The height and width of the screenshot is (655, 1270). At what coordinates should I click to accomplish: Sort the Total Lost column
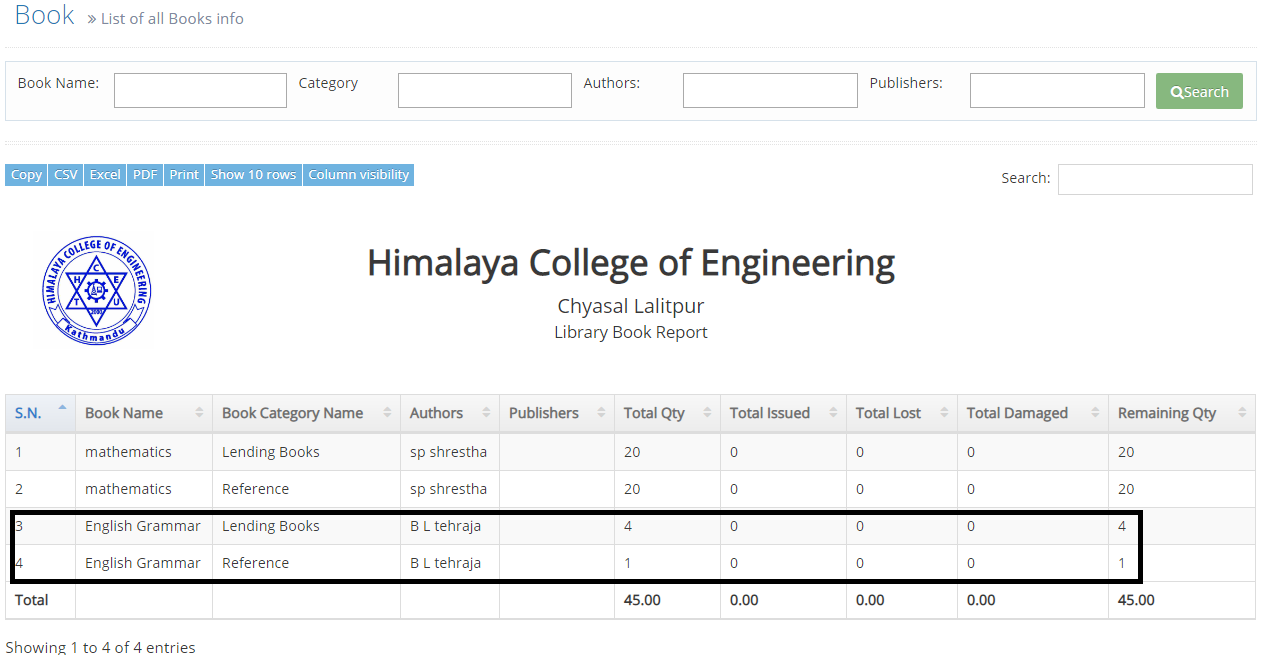pyautogui.click(x=902, y=413)
